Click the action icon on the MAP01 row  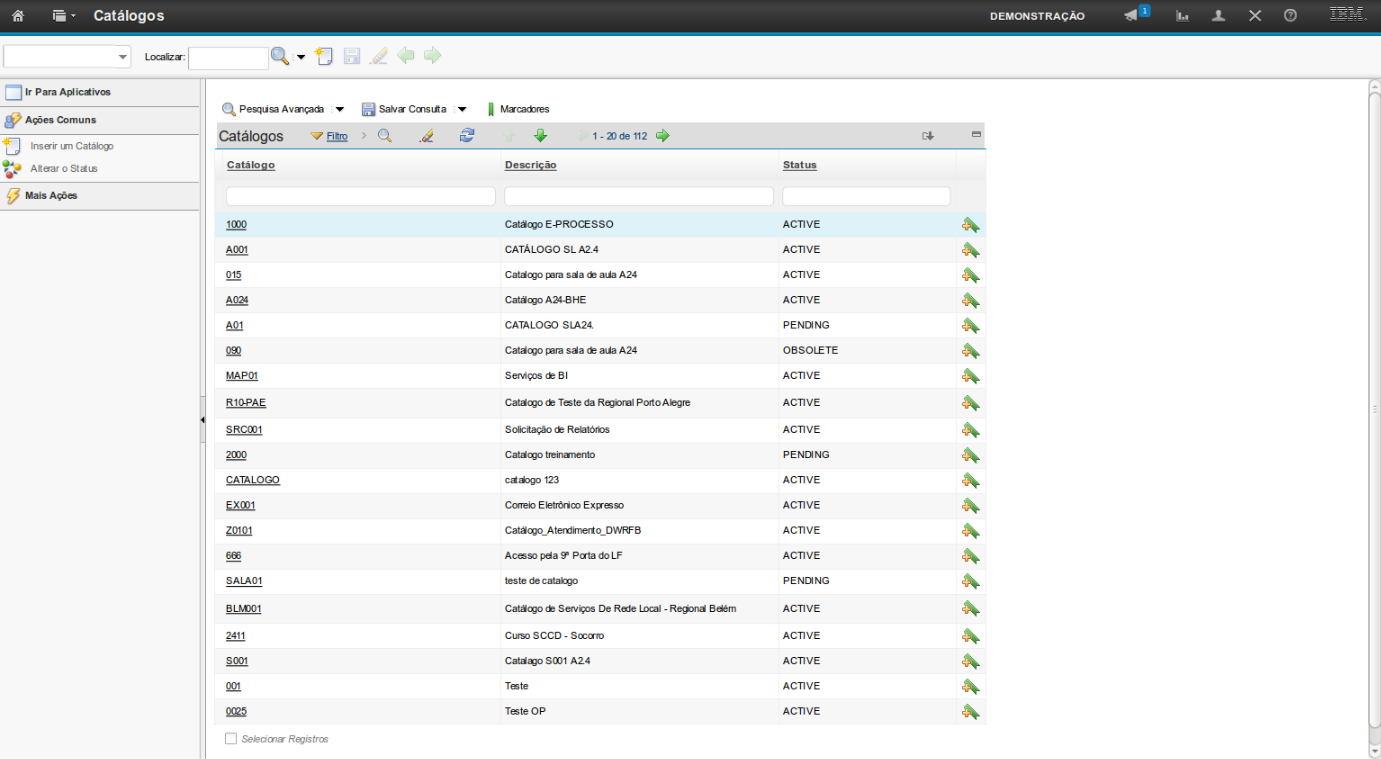(970, 377)
